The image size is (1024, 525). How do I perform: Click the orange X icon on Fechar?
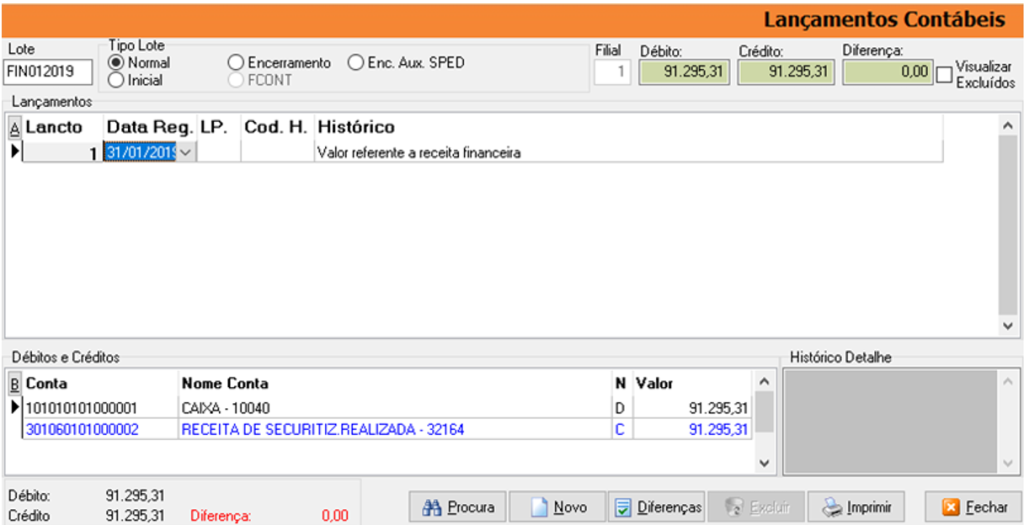[951, 507]
